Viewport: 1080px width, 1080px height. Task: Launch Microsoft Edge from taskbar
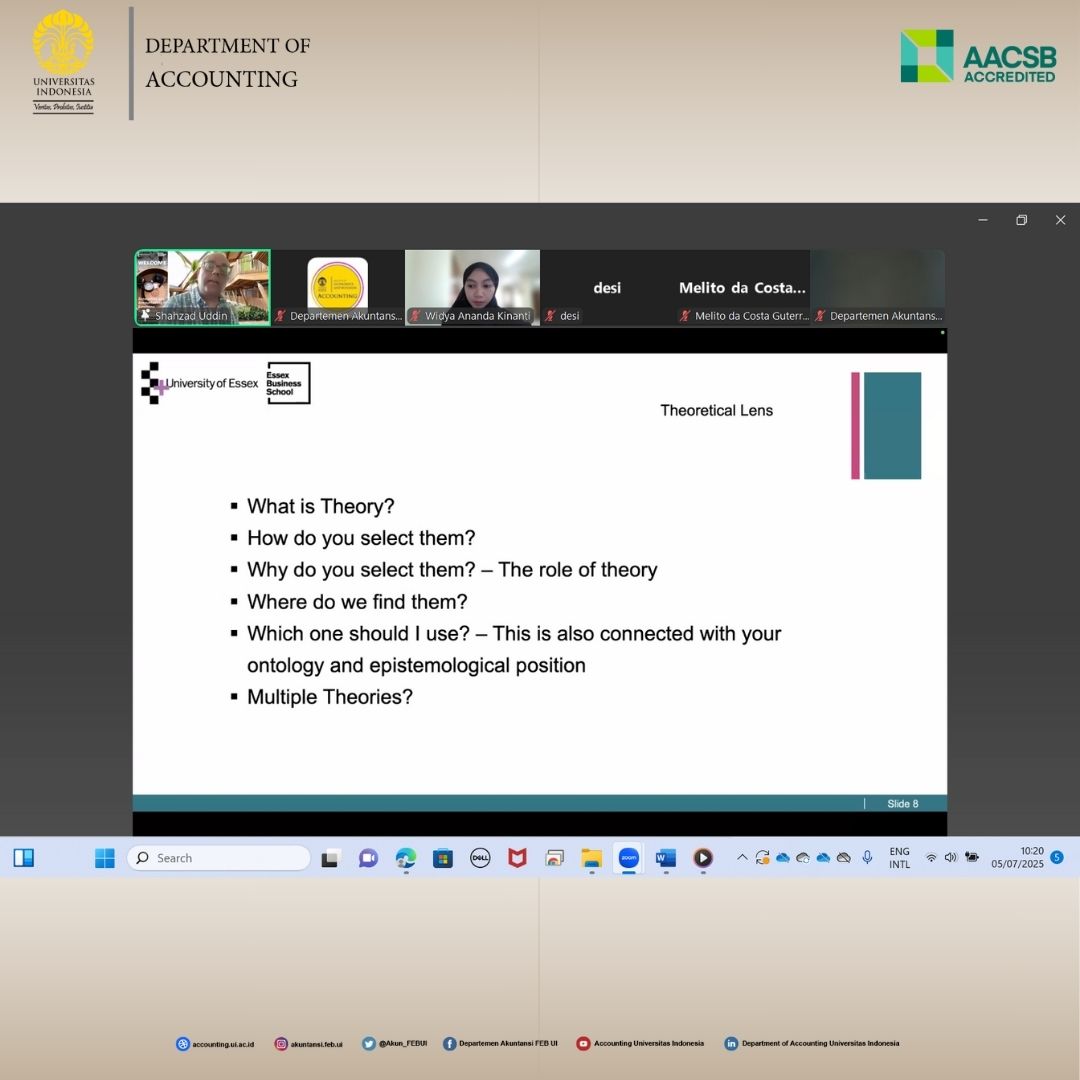point(405,858)
